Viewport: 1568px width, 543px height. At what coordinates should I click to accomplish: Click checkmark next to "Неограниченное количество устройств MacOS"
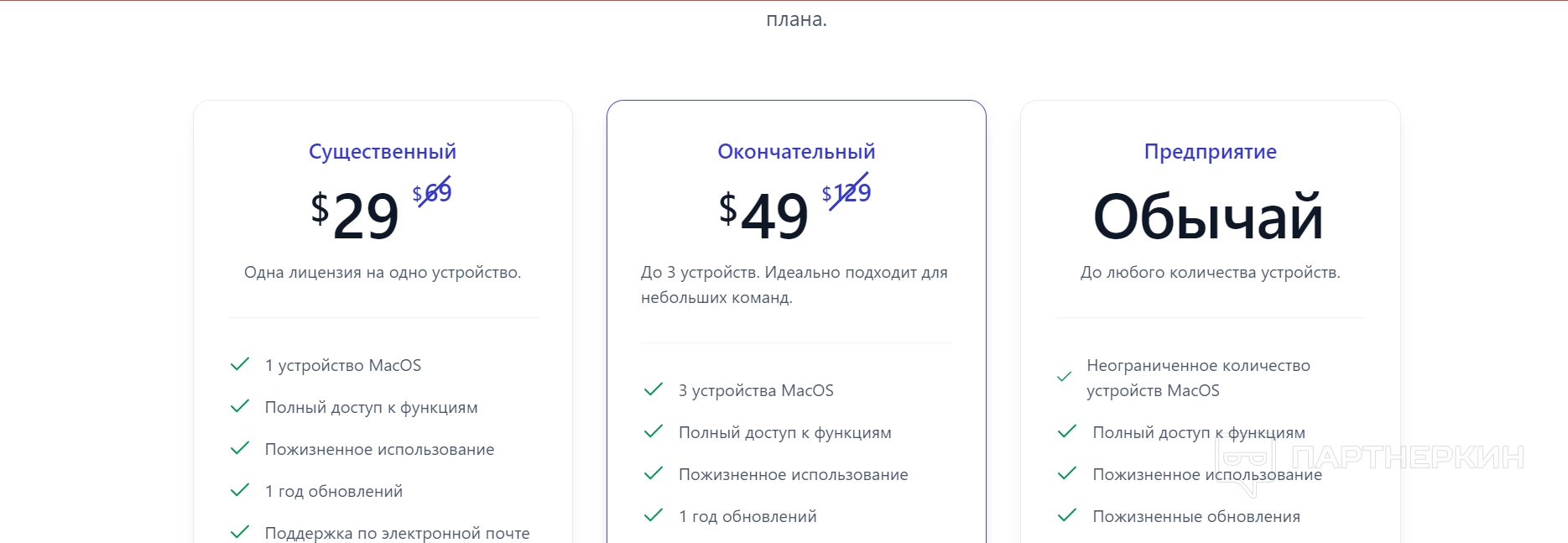point(1064,377)
